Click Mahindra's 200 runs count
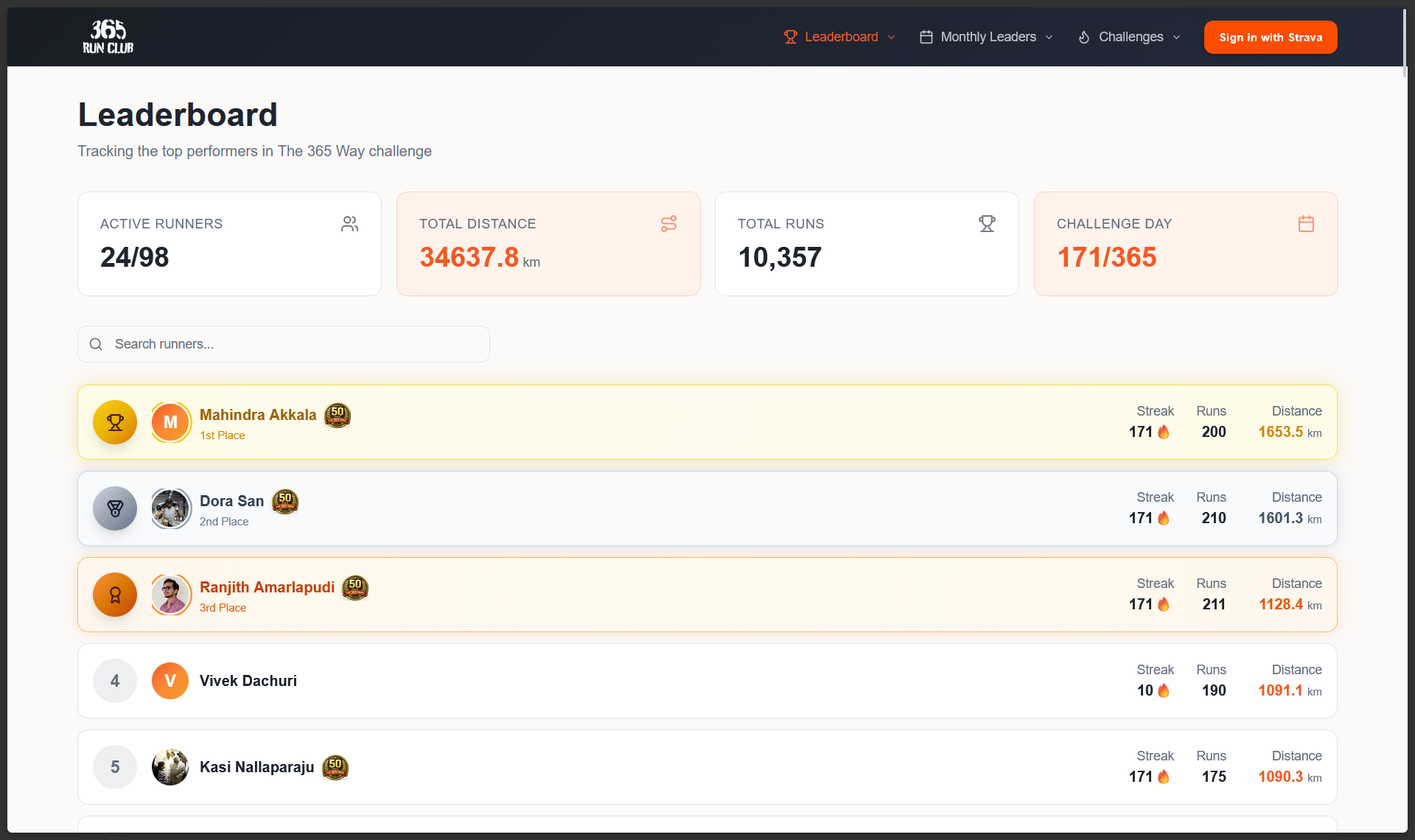1415x840 pixels. point(1214,432)
